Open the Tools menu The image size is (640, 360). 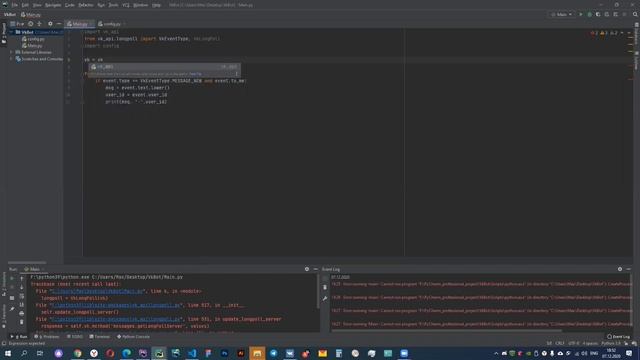(x=113, y=5)
